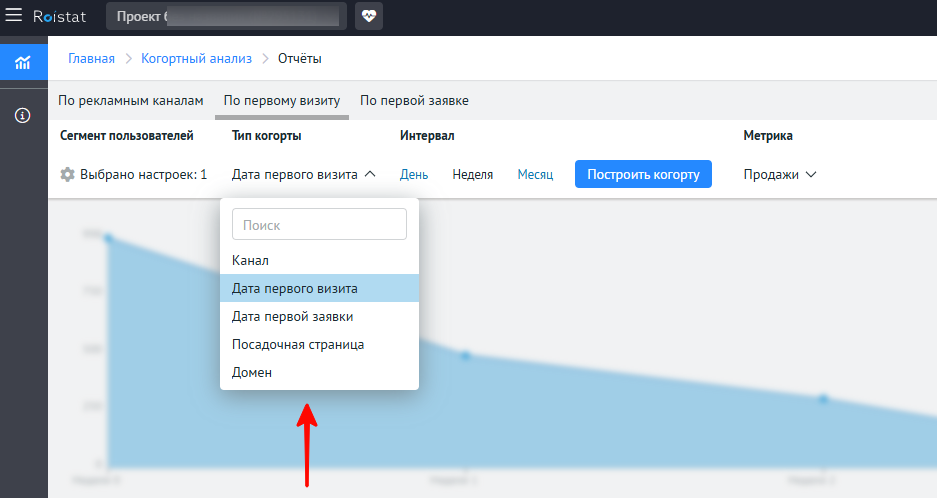Switch to По рекламным каналам tab
Screen dimensions: 937x498
[131, 101]
